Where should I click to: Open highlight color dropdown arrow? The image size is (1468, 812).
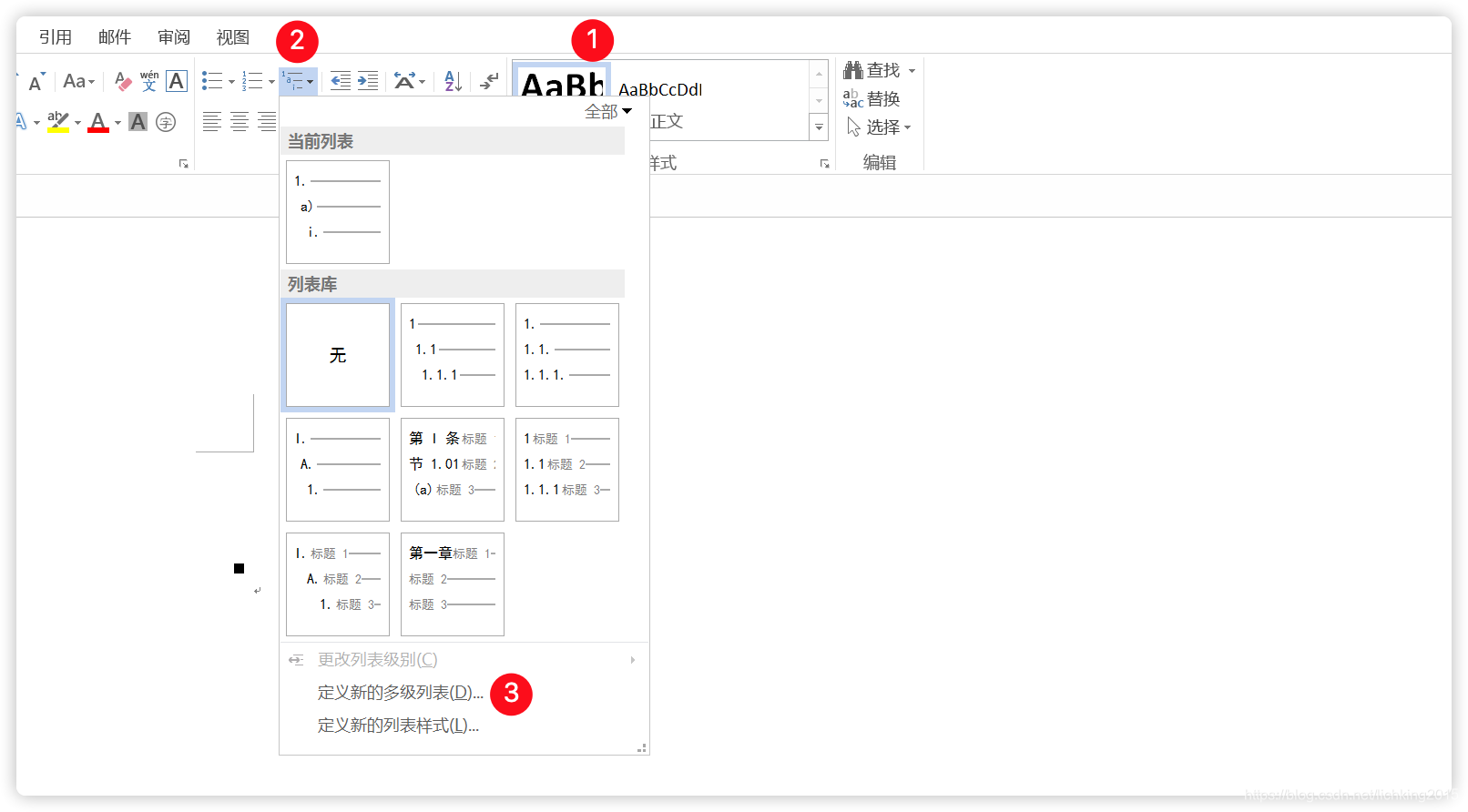(77, 123)
